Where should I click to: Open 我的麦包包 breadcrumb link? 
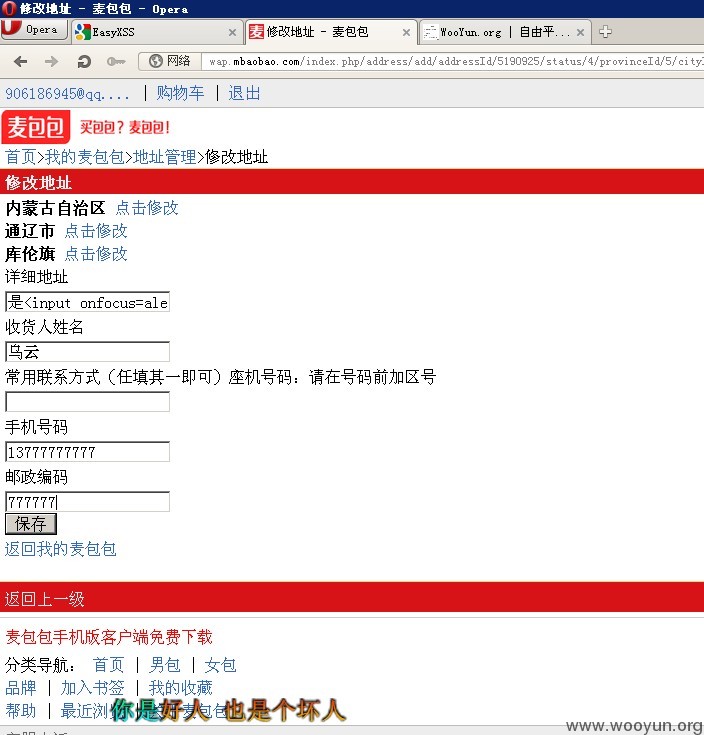click(x=85, y=157)
